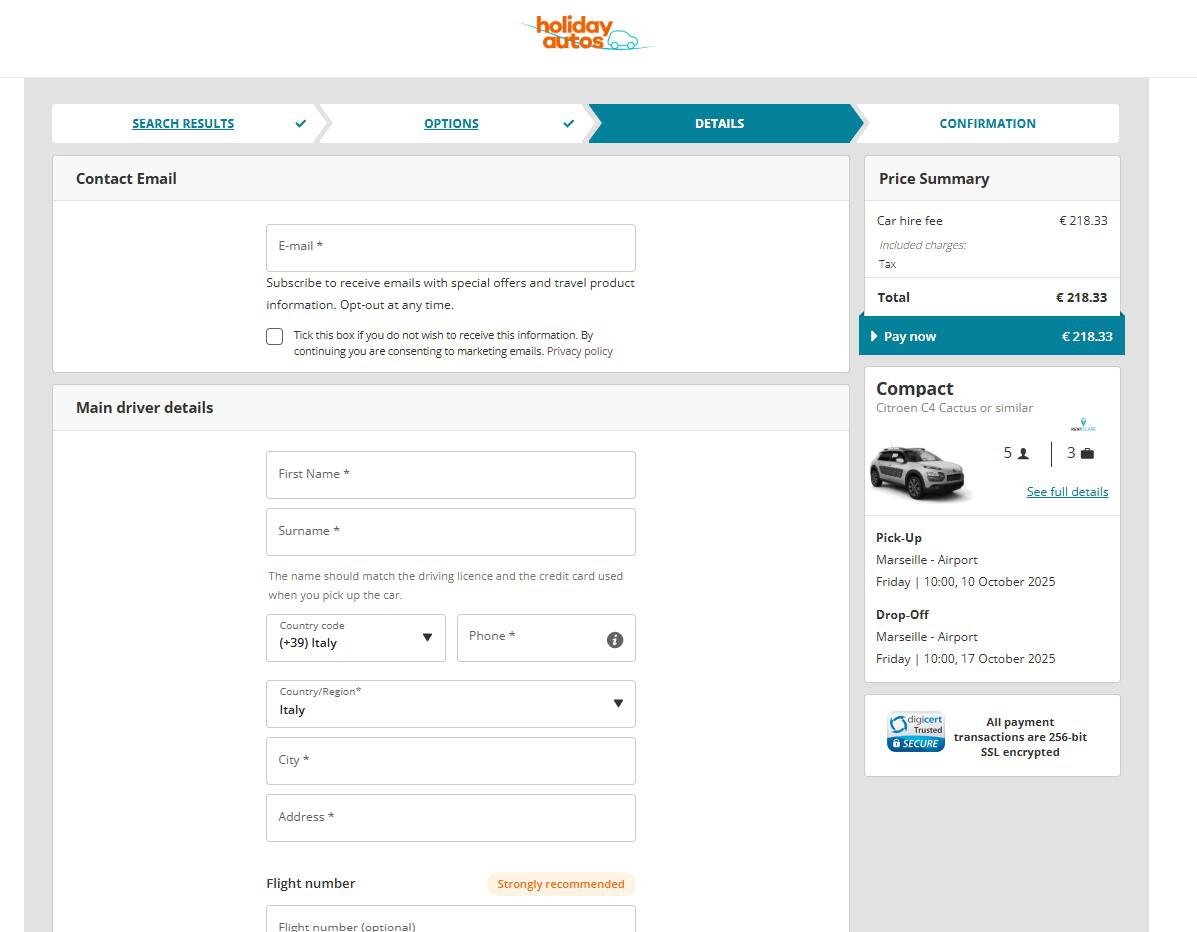Screen dimensions: 1197x932
Task: Click the DigiCert Trusted SECURE badge
Action: pyautogui.click(x=915, y=731)
